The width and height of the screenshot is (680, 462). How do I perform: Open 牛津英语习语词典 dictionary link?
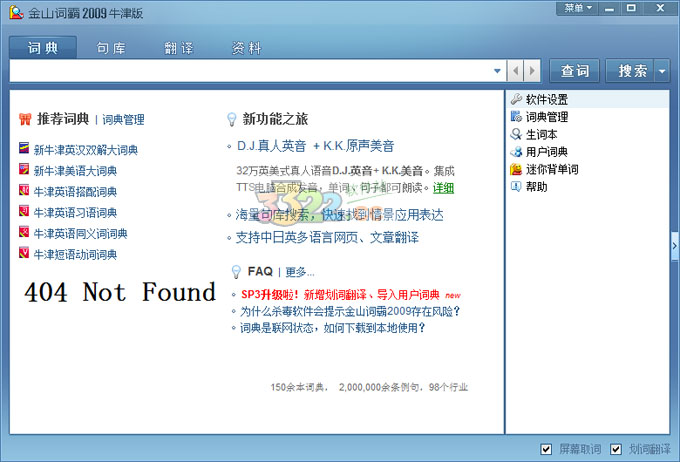click(75, 213)
